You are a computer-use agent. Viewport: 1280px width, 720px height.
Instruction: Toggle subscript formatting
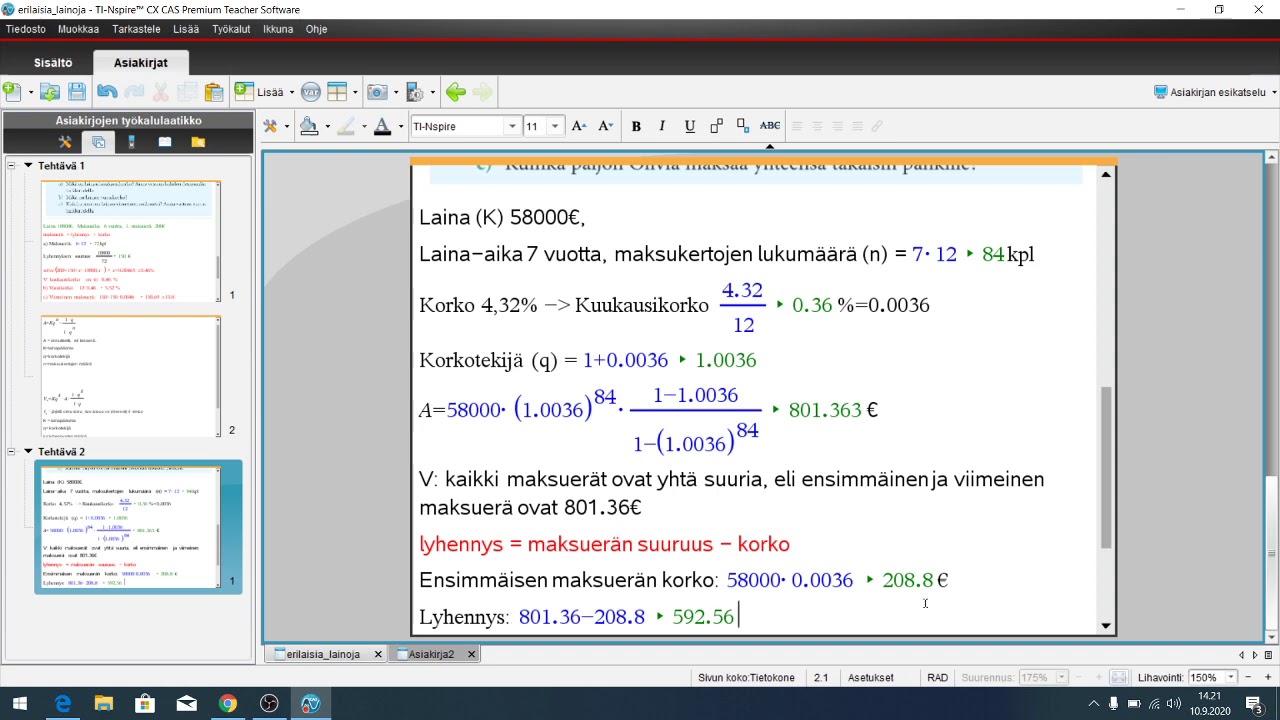pos(743,126)
